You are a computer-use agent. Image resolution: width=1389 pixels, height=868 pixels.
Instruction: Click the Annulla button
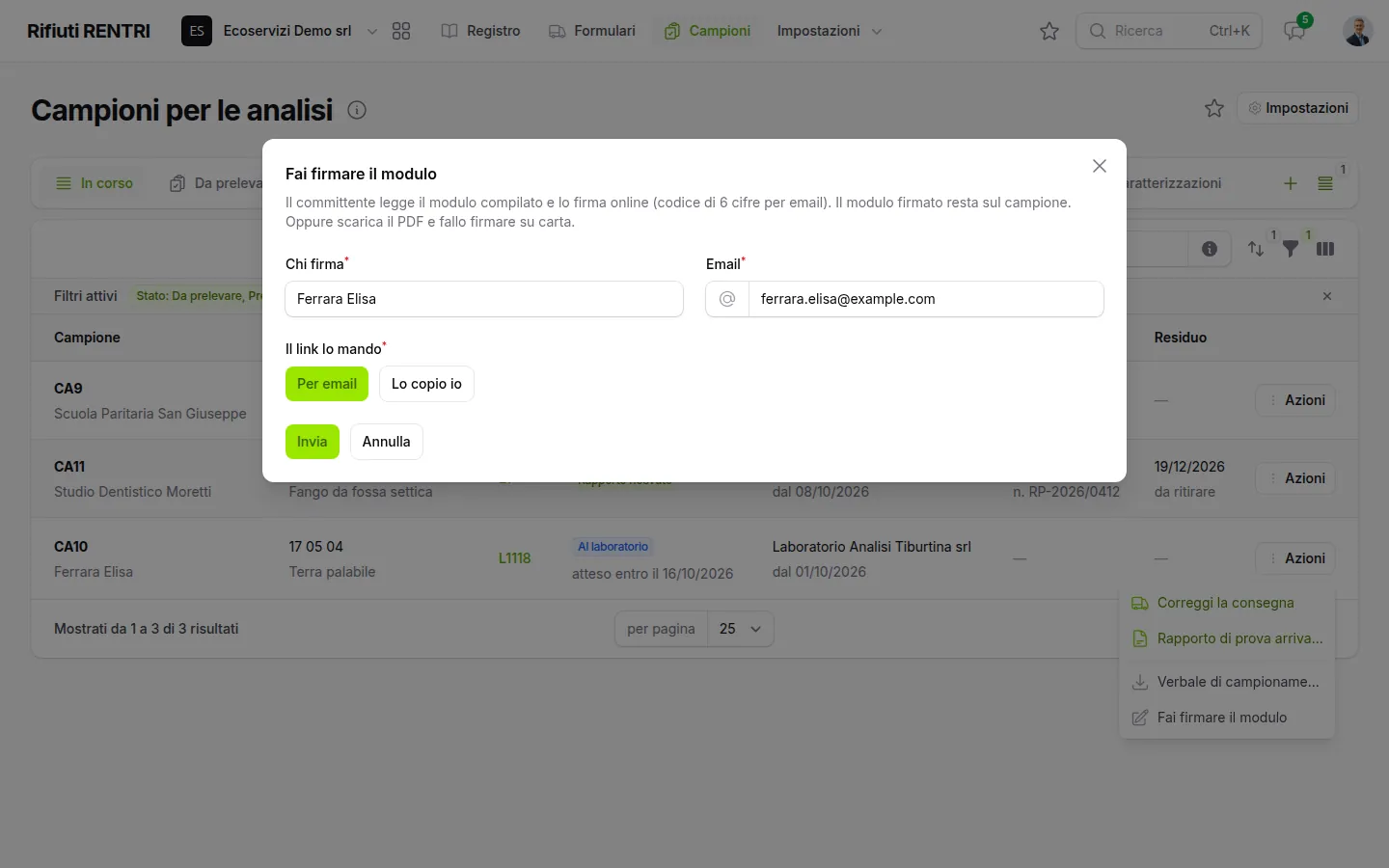[387, 442]
